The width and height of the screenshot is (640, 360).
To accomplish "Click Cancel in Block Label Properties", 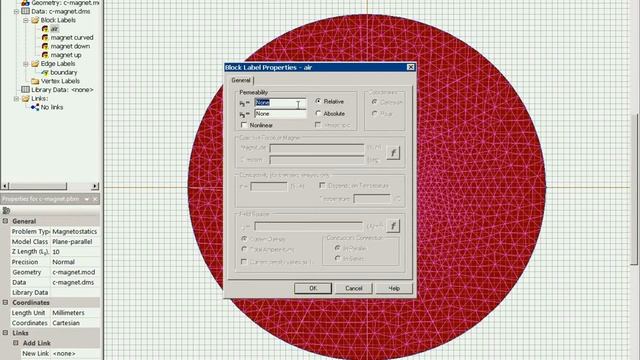I will [x=353, y=288].
